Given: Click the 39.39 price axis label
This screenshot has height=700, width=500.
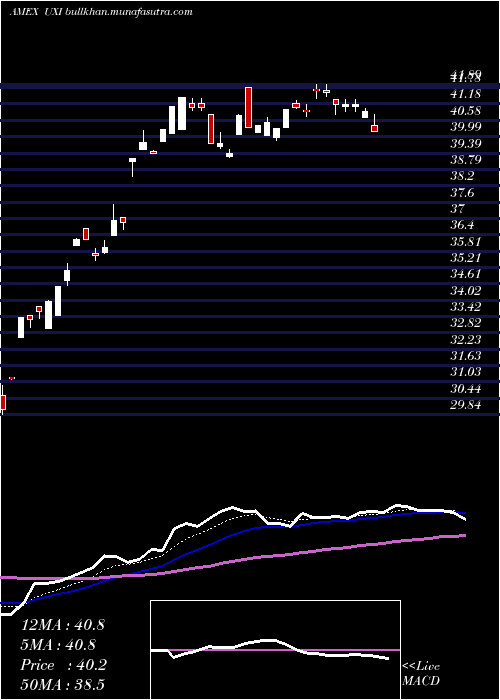Looking at the screenshot, I should pyautogui.click(x=465, y=143).
